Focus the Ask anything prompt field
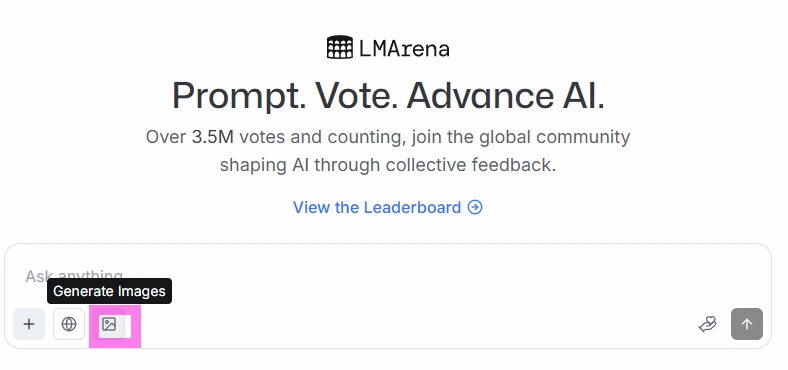Screen dimensions: 788x370 coord(387,276)
